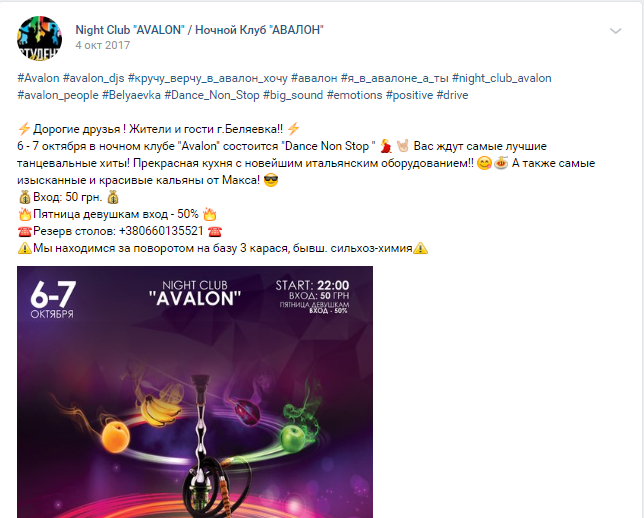Open the #авалон hashtag
Viewport: 644px width, 518px height.
click(x=314, y=78)
